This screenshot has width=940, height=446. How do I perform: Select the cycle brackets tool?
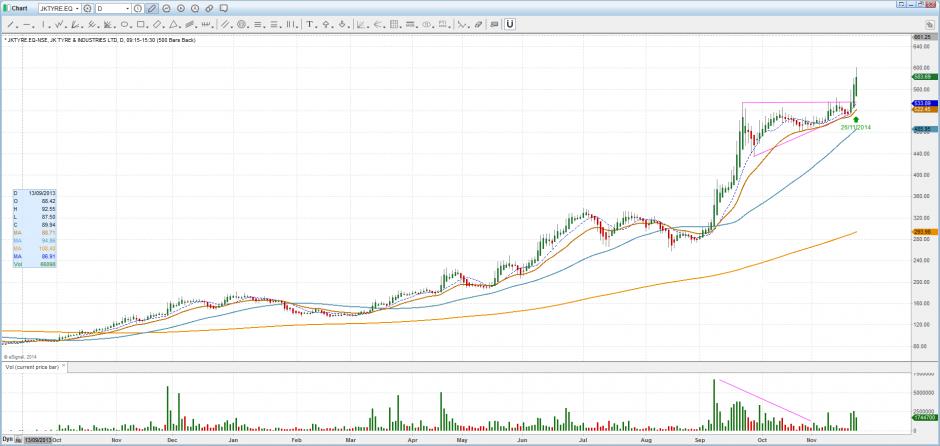206,24
